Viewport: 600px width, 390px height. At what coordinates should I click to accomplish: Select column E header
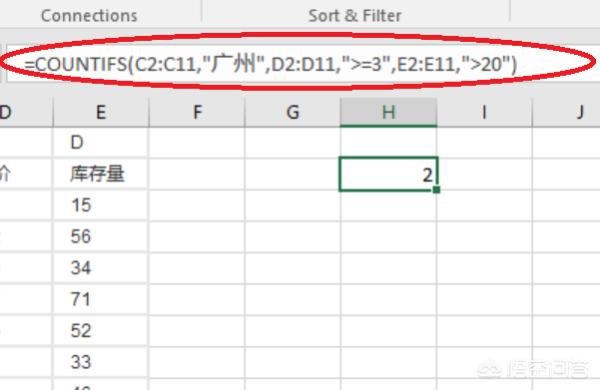tap(101, 112)
